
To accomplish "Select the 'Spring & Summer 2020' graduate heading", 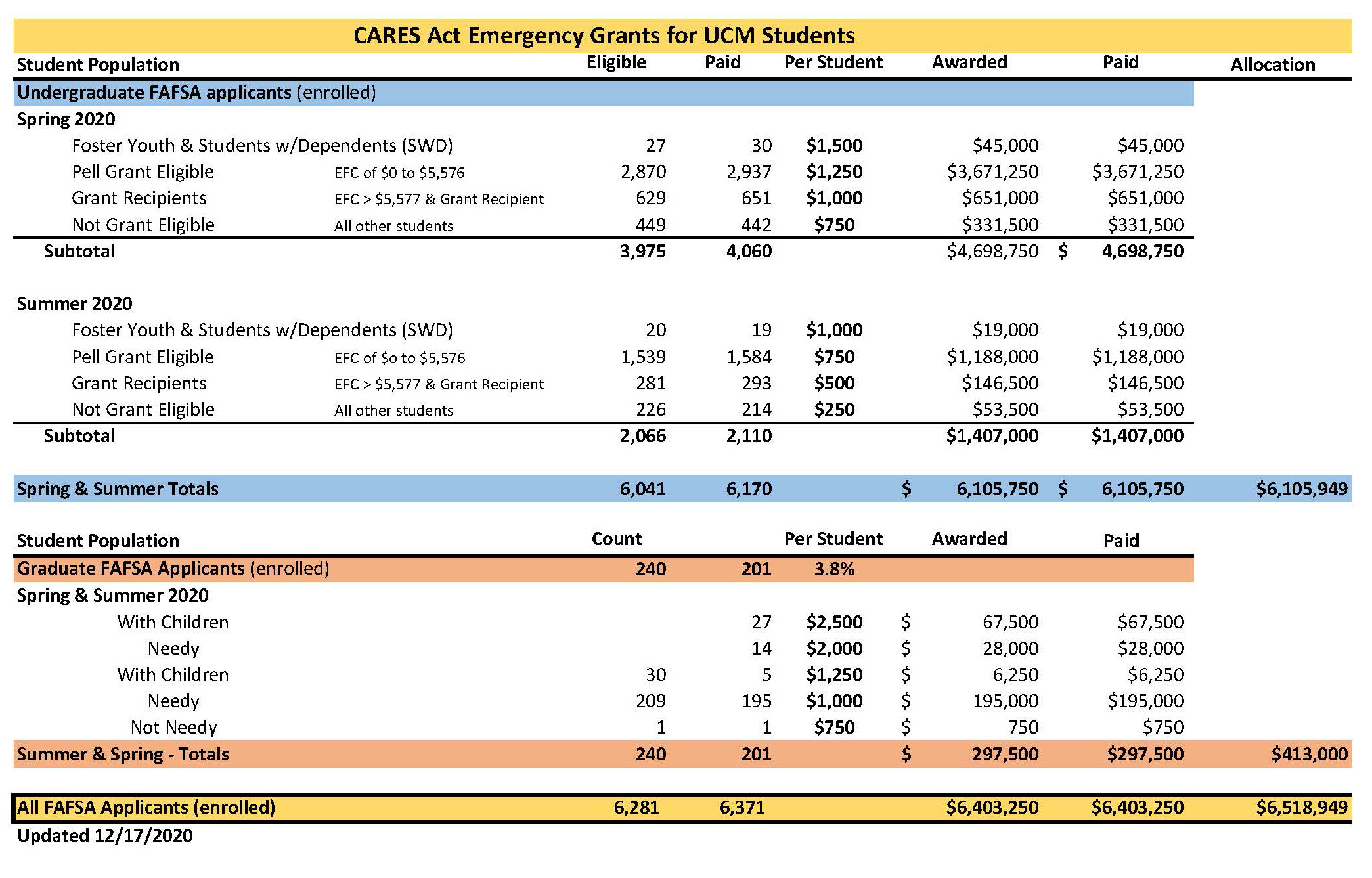I will click(x=112, y=596).
